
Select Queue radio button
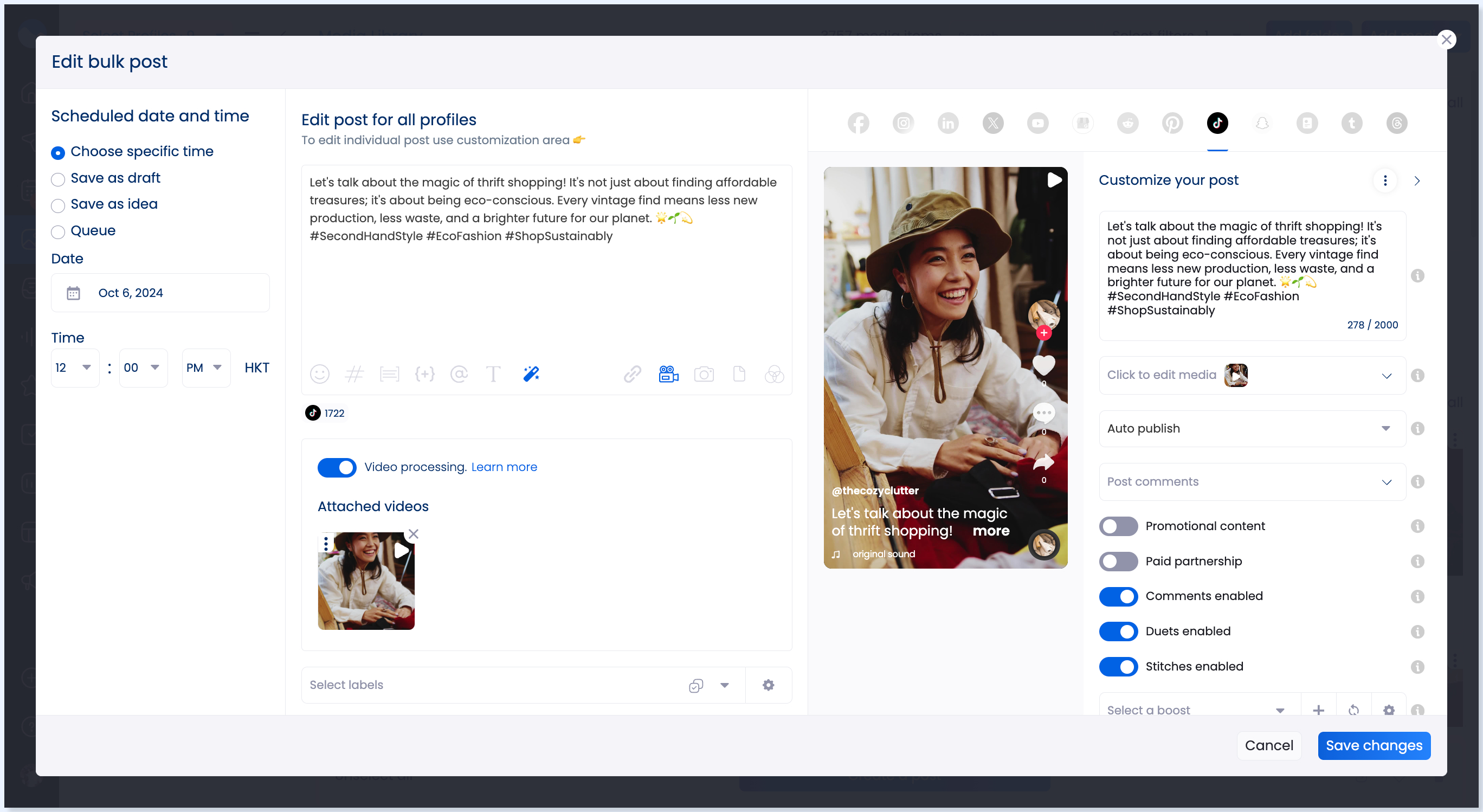click(x=57, y=232)
